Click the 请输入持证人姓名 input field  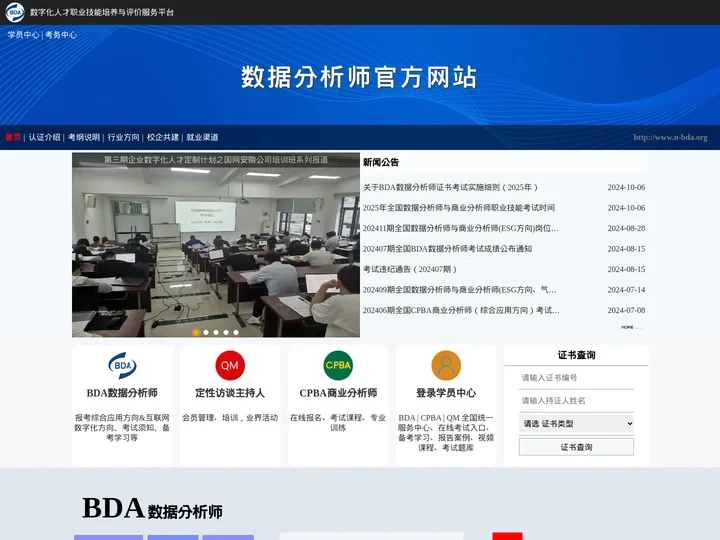click(576, 401)
